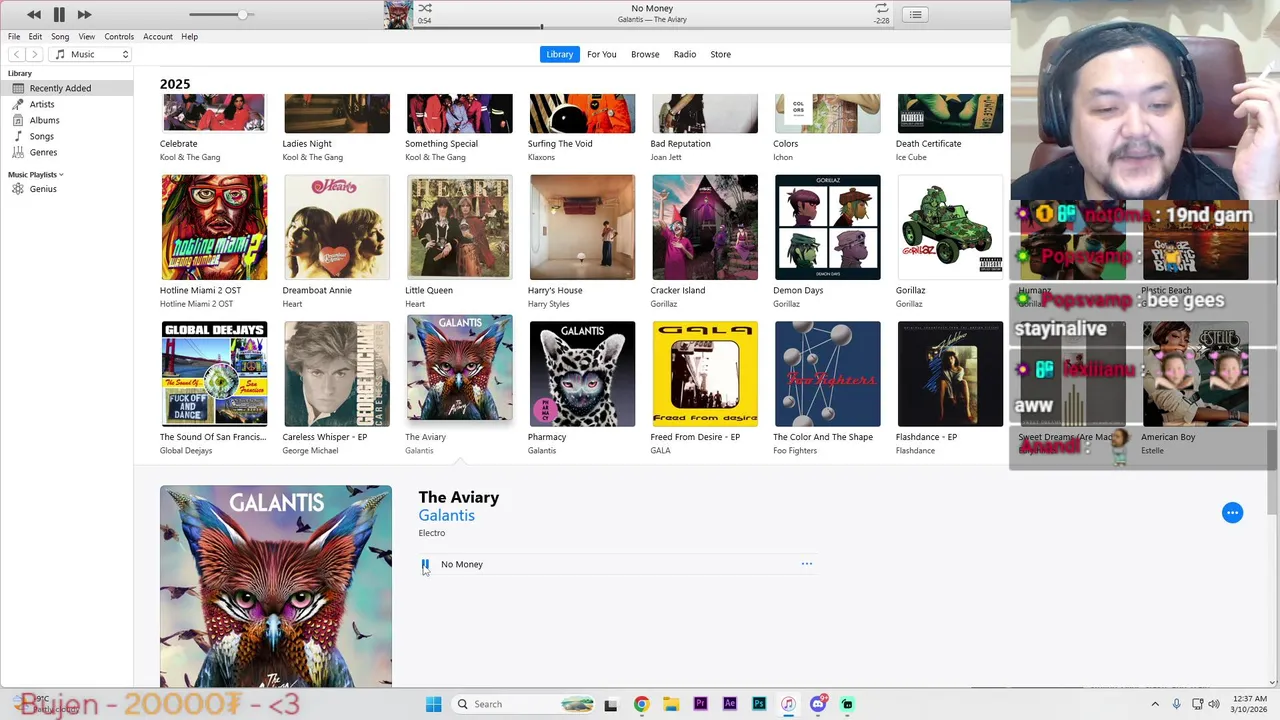Open the Up Next list button
Viewport: 1280px width, 720px height.
pyautogui.click(x=915, y=14)
